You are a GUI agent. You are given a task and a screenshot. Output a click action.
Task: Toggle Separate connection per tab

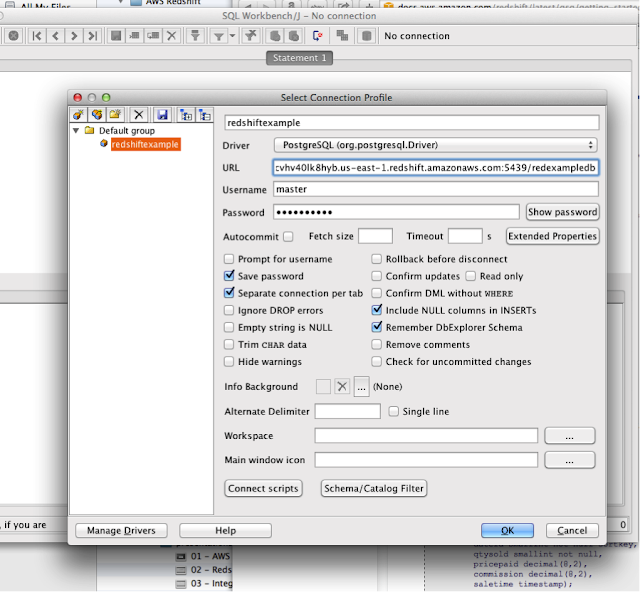pos(229,293)
